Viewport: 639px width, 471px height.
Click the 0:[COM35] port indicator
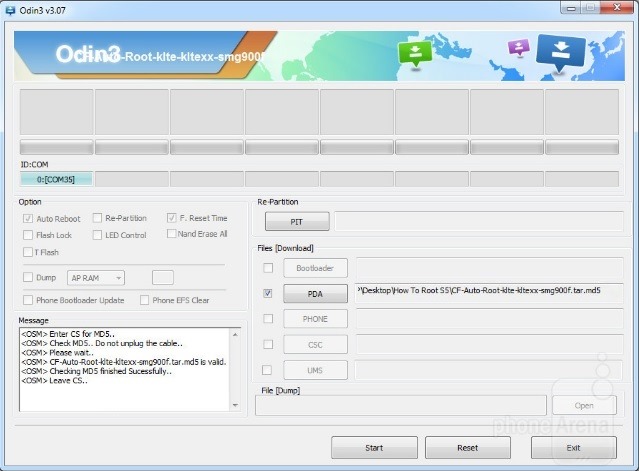point(56,179)
